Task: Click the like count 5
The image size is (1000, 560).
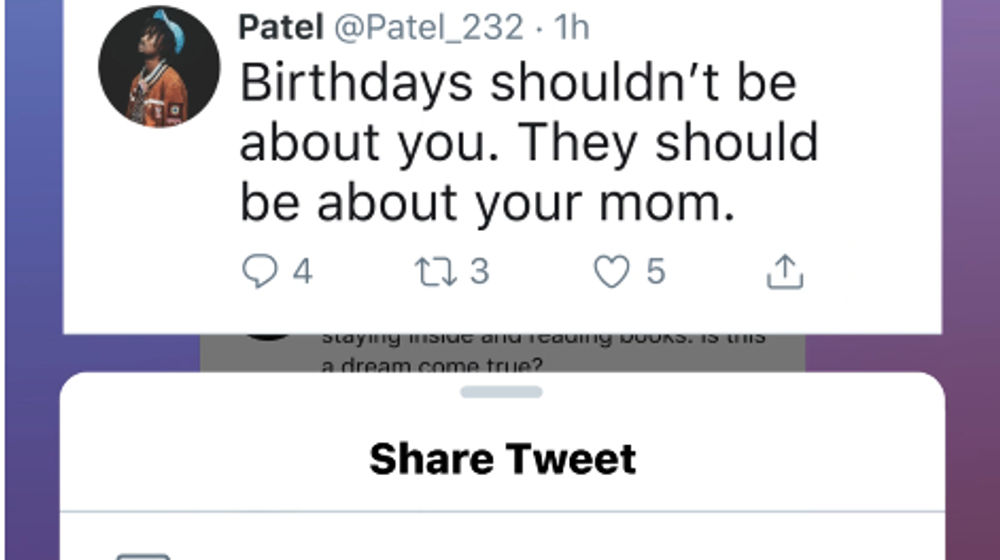Action: coord(655,272)
